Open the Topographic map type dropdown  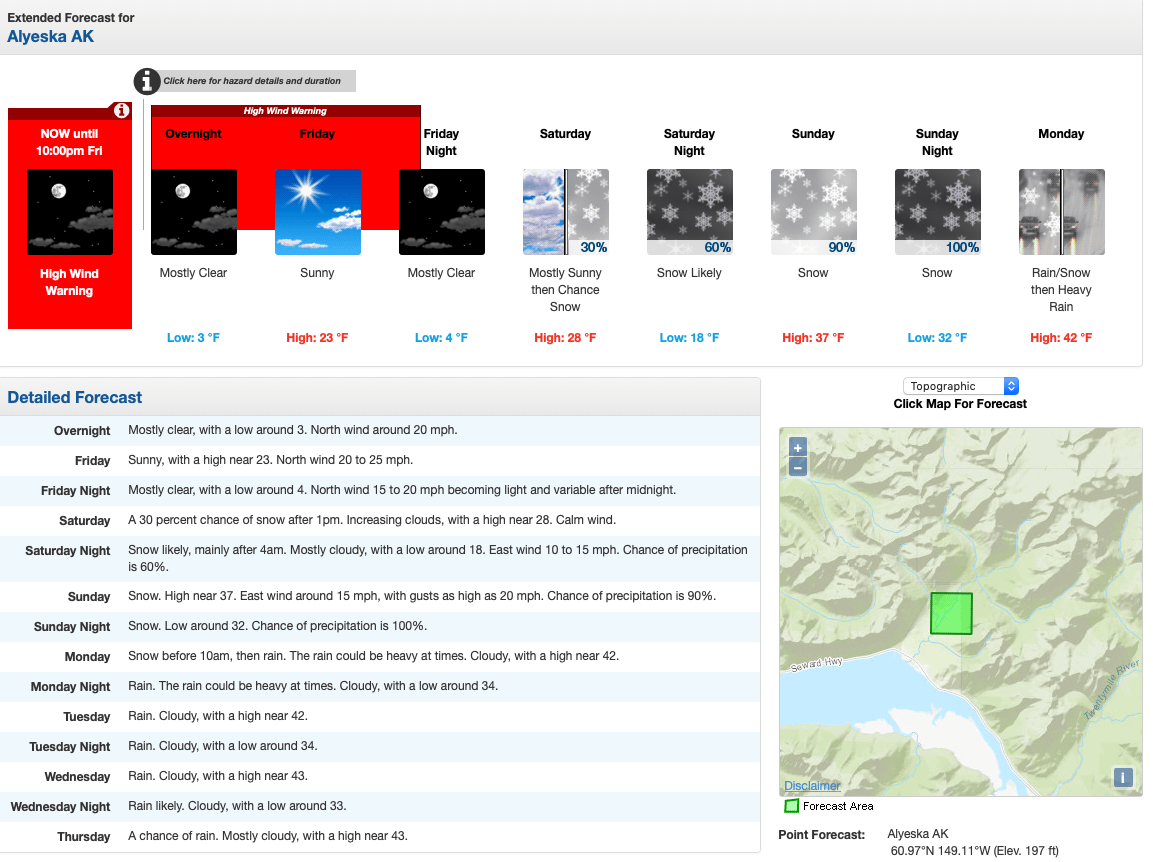(960, 386)
